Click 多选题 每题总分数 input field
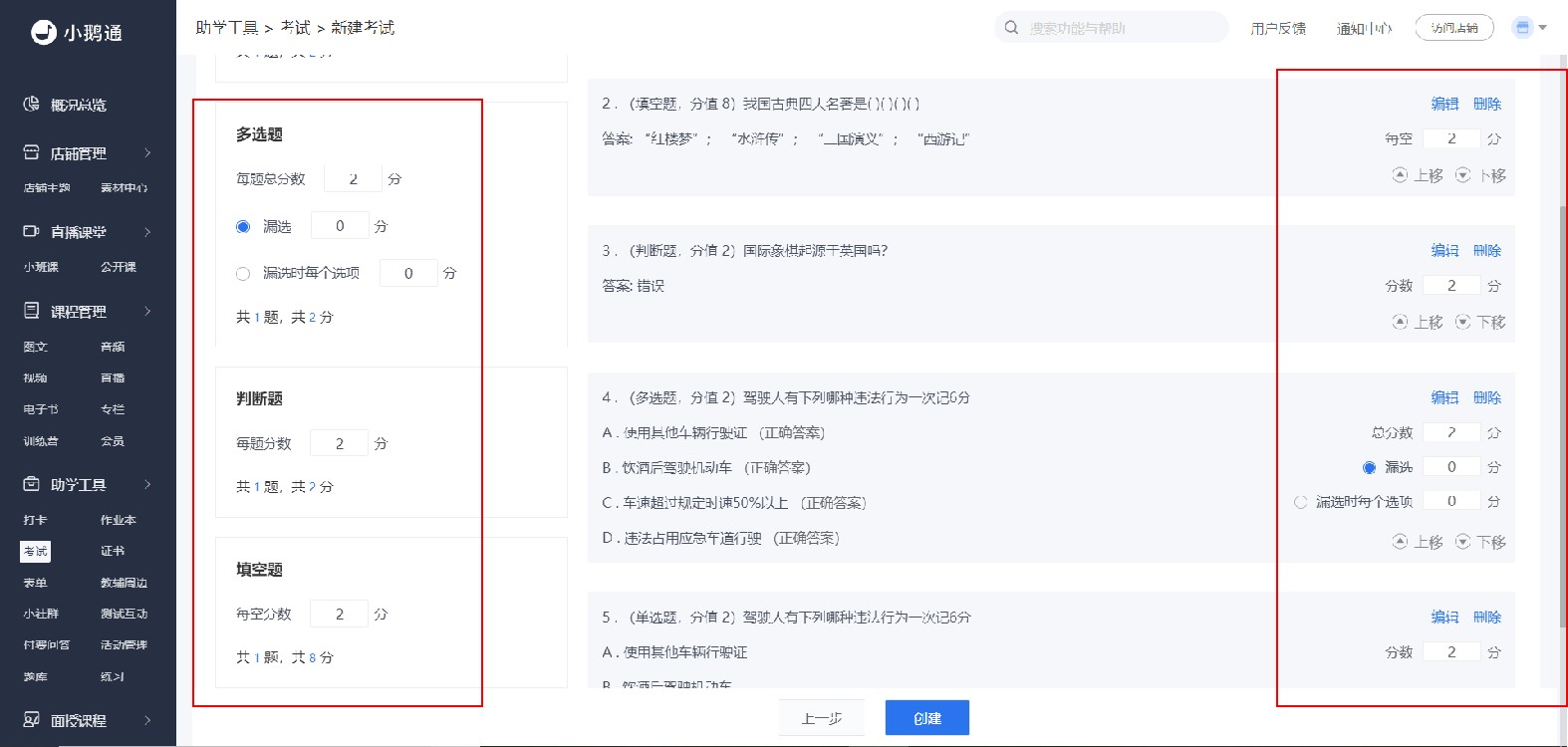Viewport: 1568px width, 747px height. coord(353,179)
